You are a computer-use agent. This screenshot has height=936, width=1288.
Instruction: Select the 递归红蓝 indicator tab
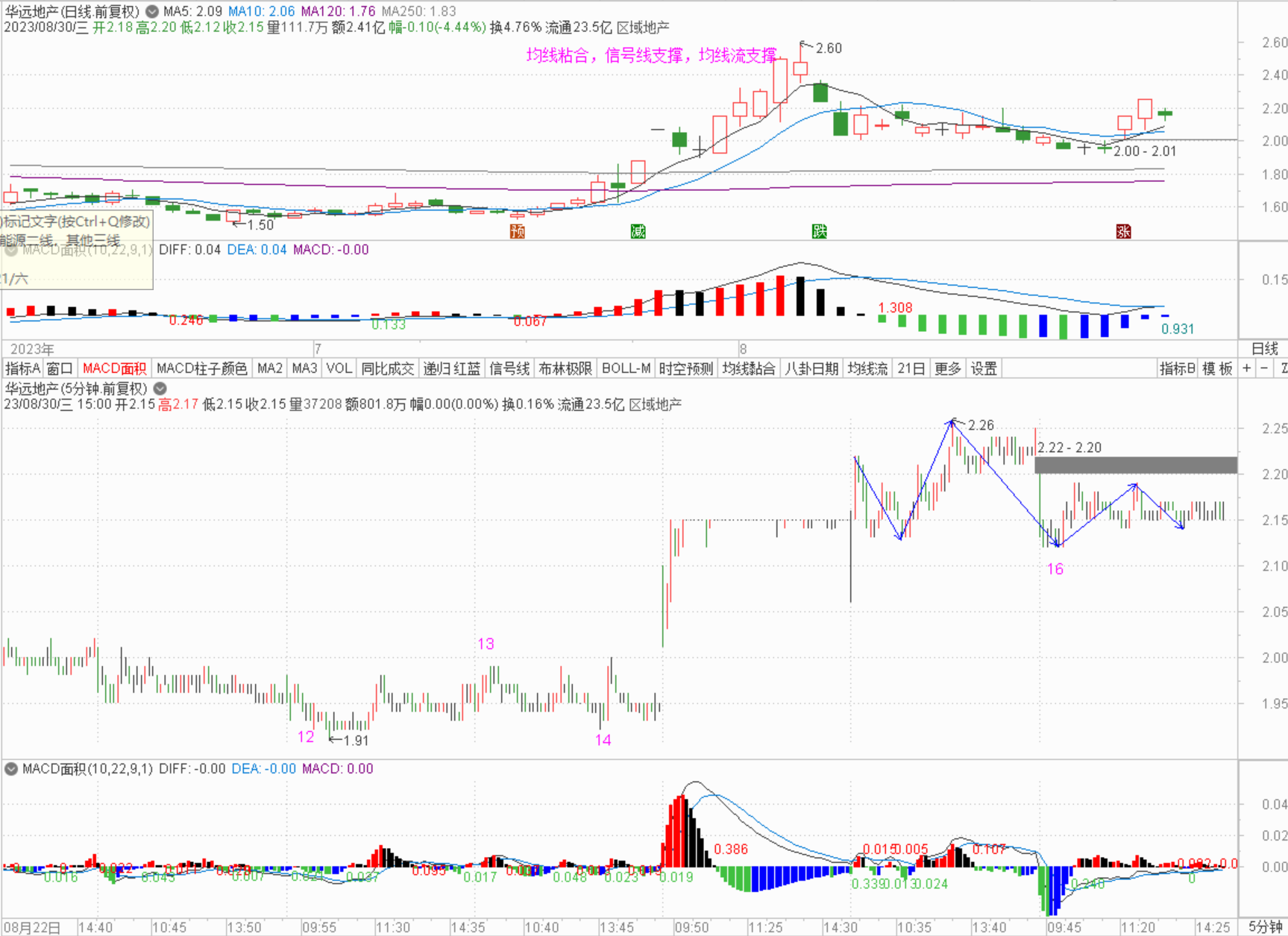[452, 368]
